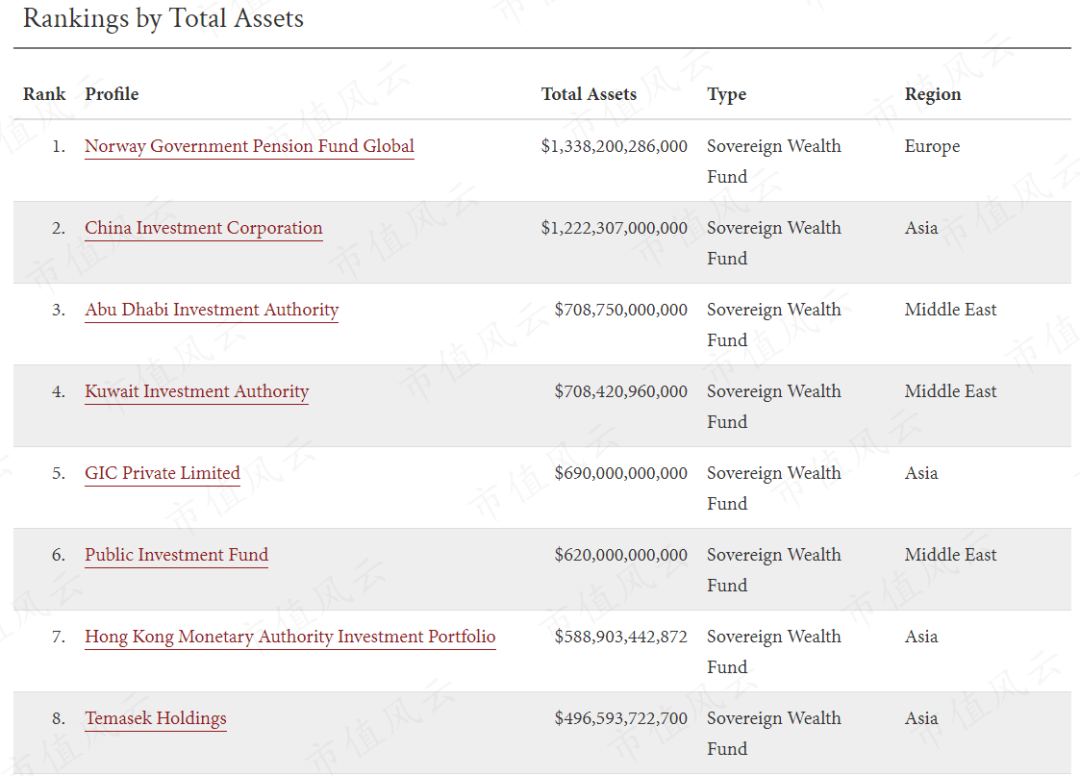Select GIC Private Limited link
1080x776 pixels.
click(162, 473)
